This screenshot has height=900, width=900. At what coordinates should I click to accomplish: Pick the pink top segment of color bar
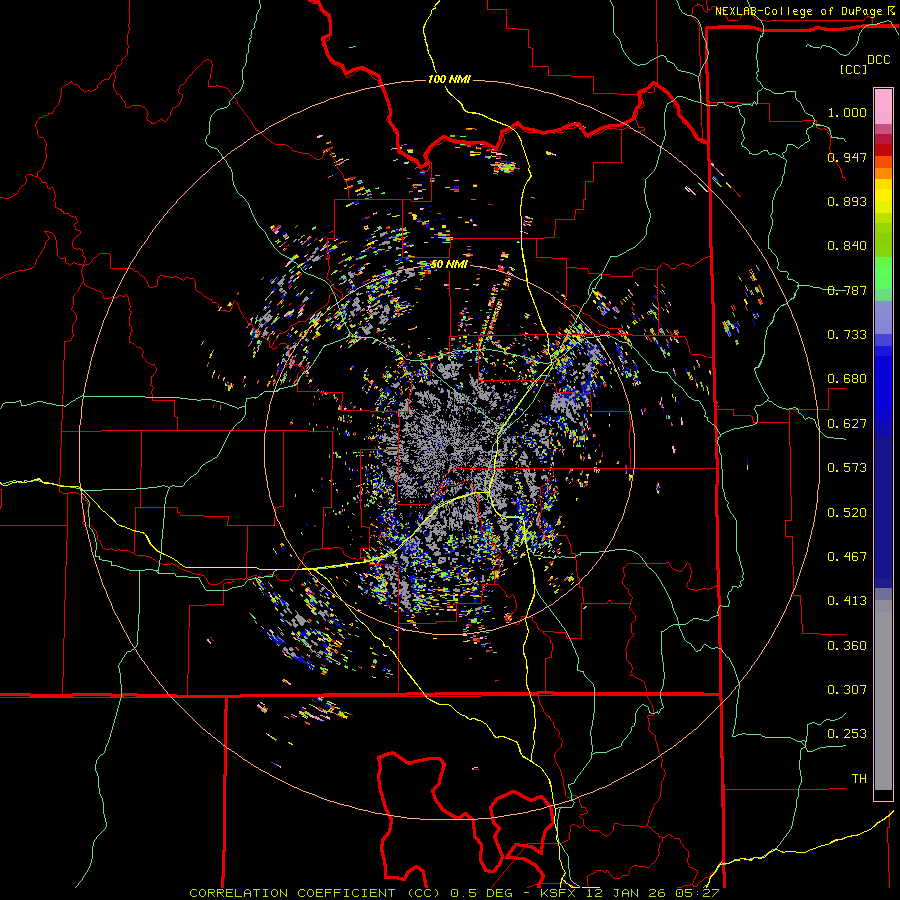tap(883, 106)
